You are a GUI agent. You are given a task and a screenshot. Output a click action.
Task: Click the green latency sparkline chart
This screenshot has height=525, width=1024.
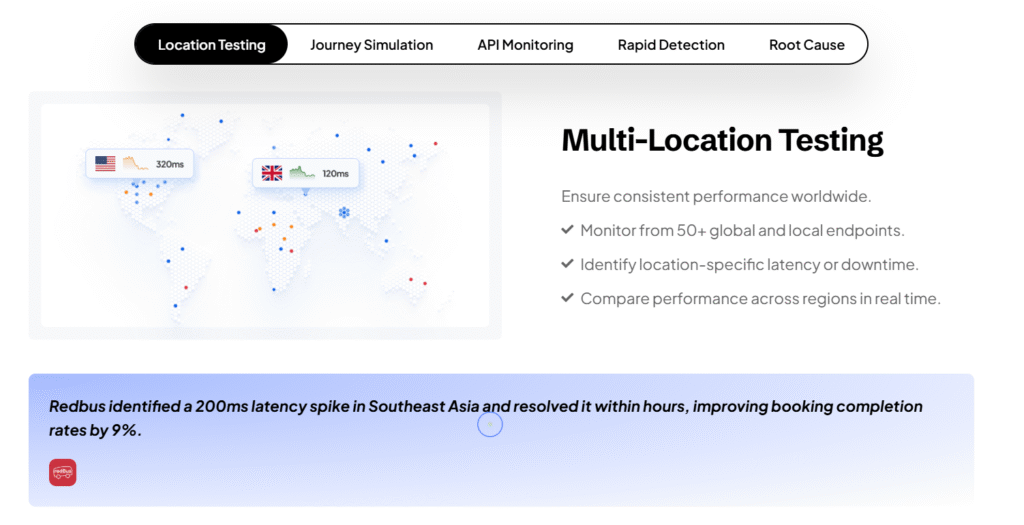[x=302, y=173]
